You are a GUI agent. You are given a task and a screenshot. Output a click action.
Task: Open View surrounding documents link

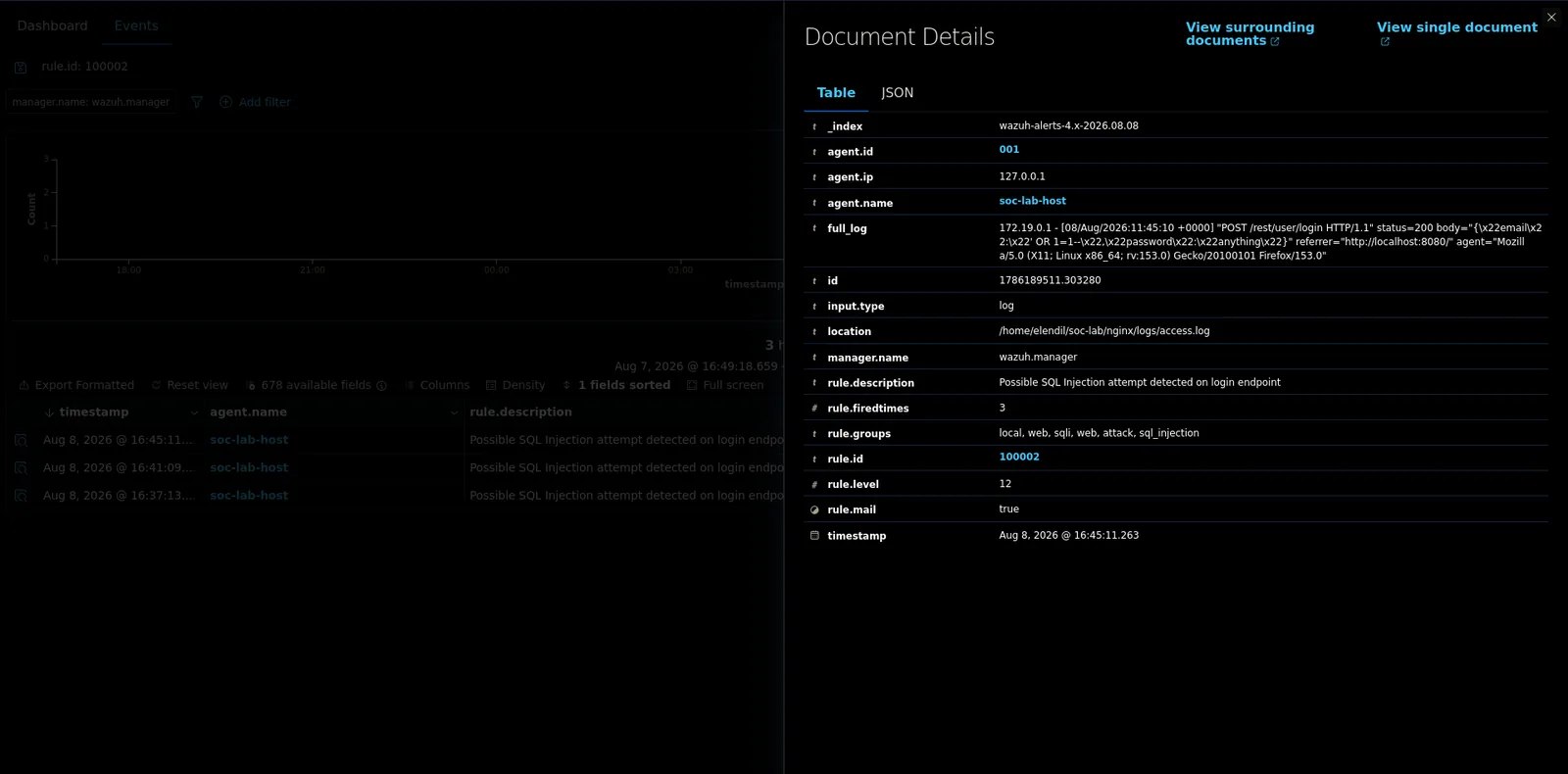(x=1249, y=34)
